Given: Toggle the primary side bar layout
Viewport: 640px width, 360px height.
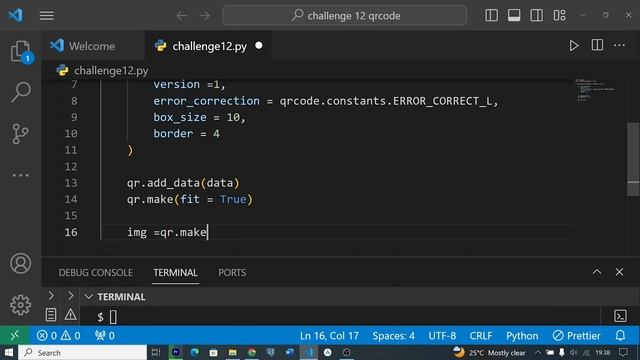Looking at the screenshot, I should coord(491,16).
